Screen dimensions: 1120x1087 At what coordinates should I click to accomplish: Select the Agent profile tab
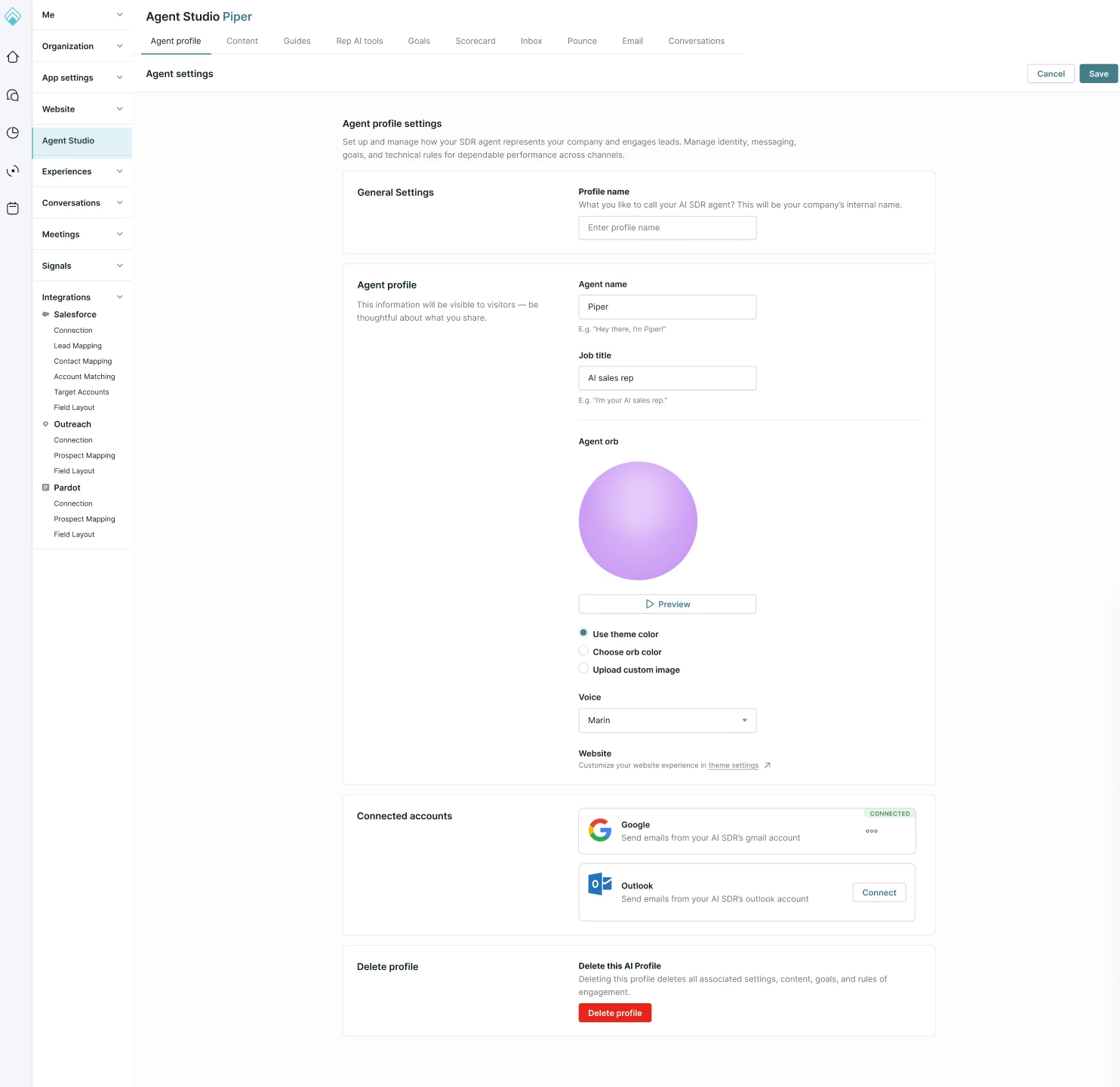tap(176, 41)
